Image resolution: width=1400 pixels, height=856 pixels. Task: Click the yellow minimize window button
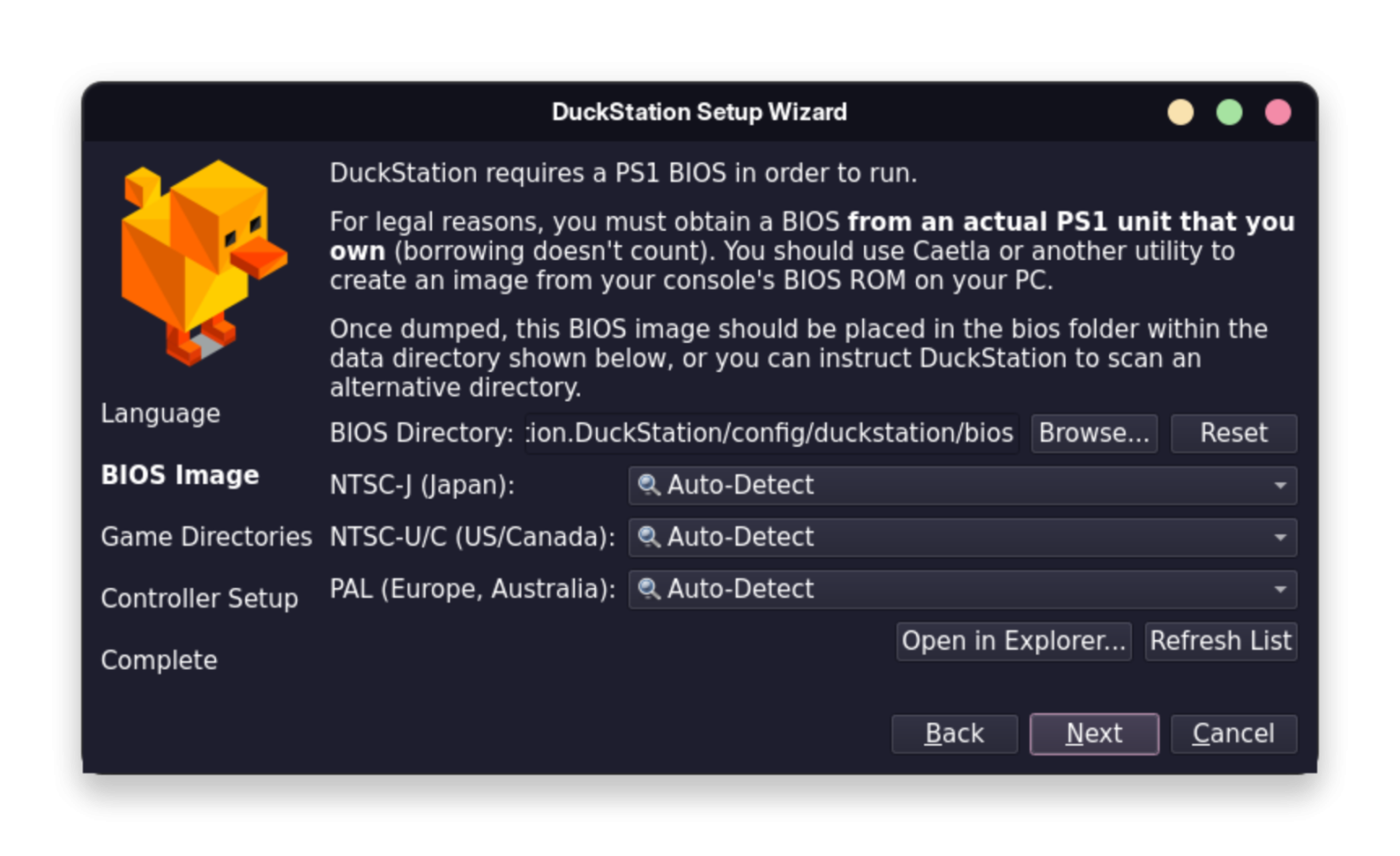click(1180, 112)
